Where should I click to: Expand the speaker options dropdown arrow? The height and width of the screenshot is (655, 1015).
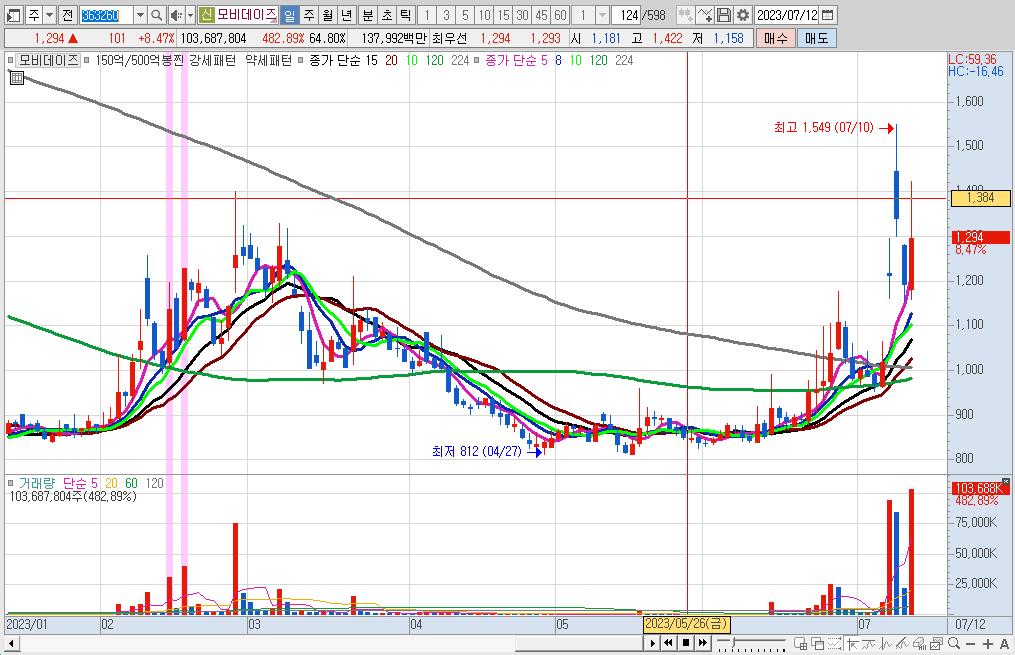coord(190,15)
